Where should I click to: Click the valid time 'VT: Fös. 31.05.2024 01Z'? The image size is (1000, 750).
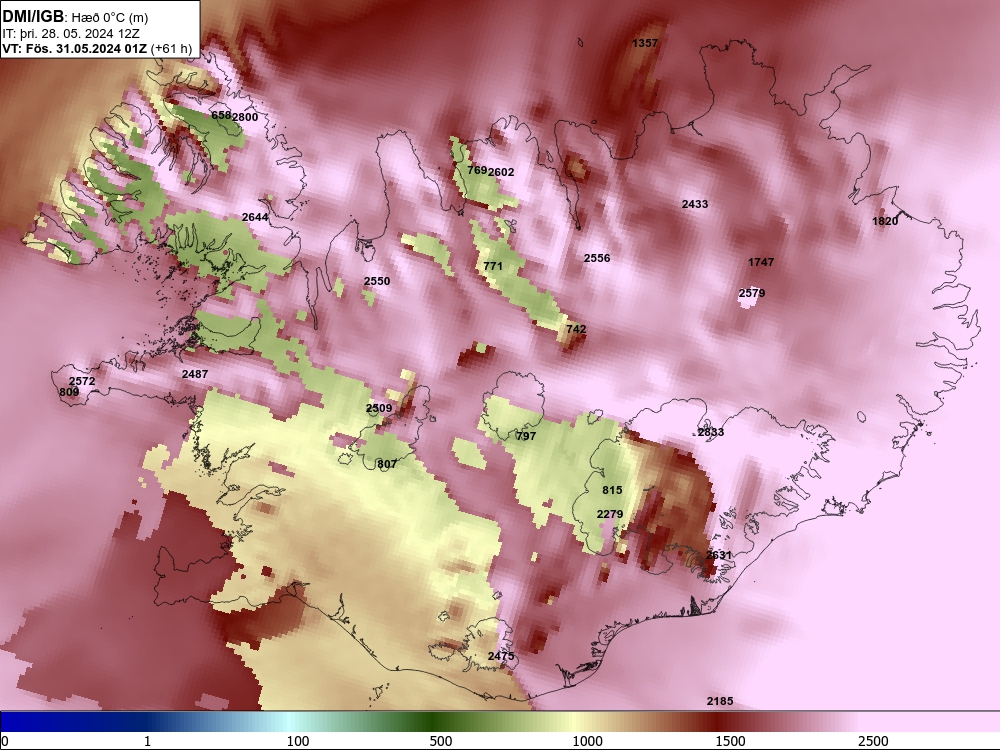[x=75, y=48]
